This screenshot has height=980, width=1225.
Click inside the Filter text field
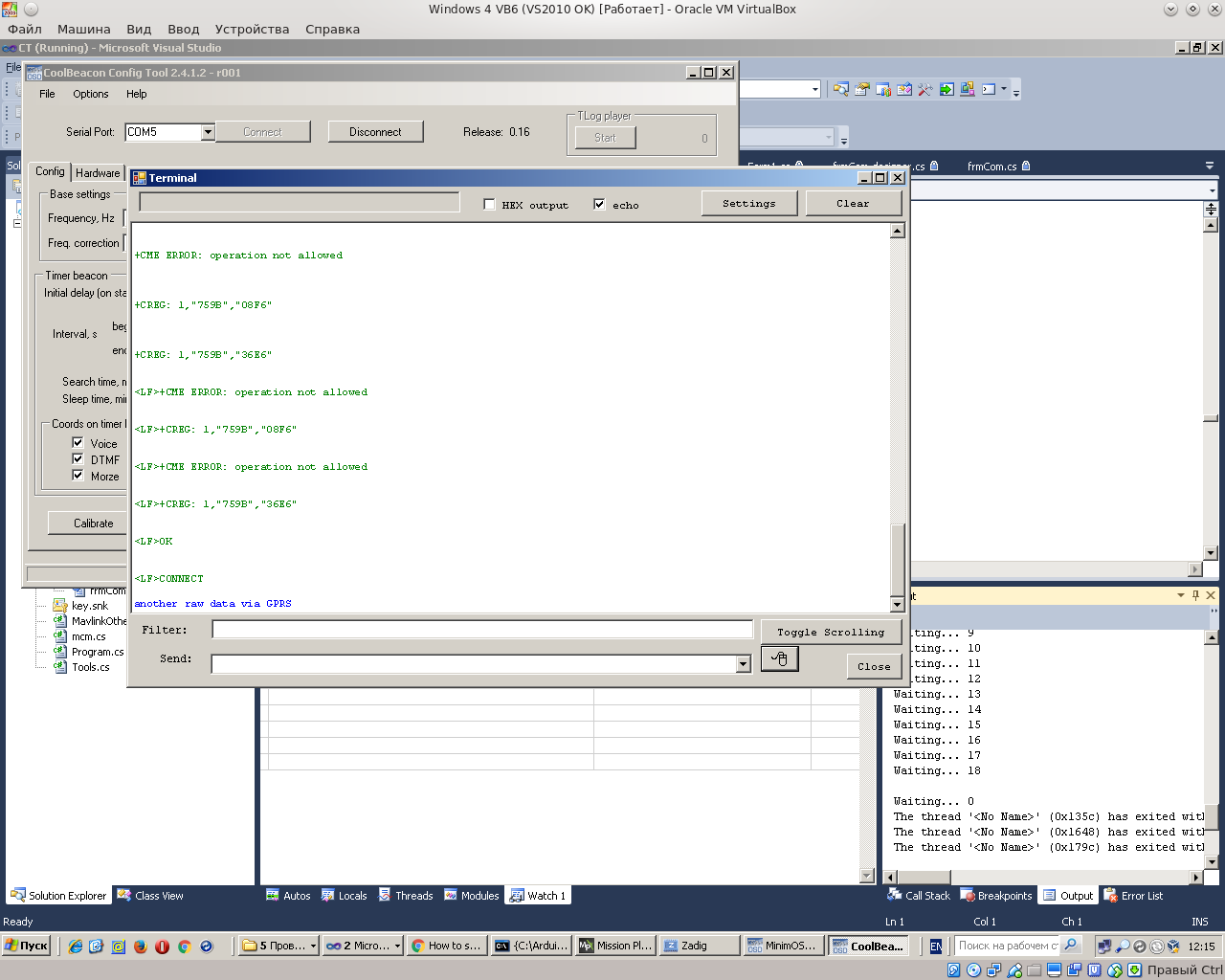tap(482, 630)
